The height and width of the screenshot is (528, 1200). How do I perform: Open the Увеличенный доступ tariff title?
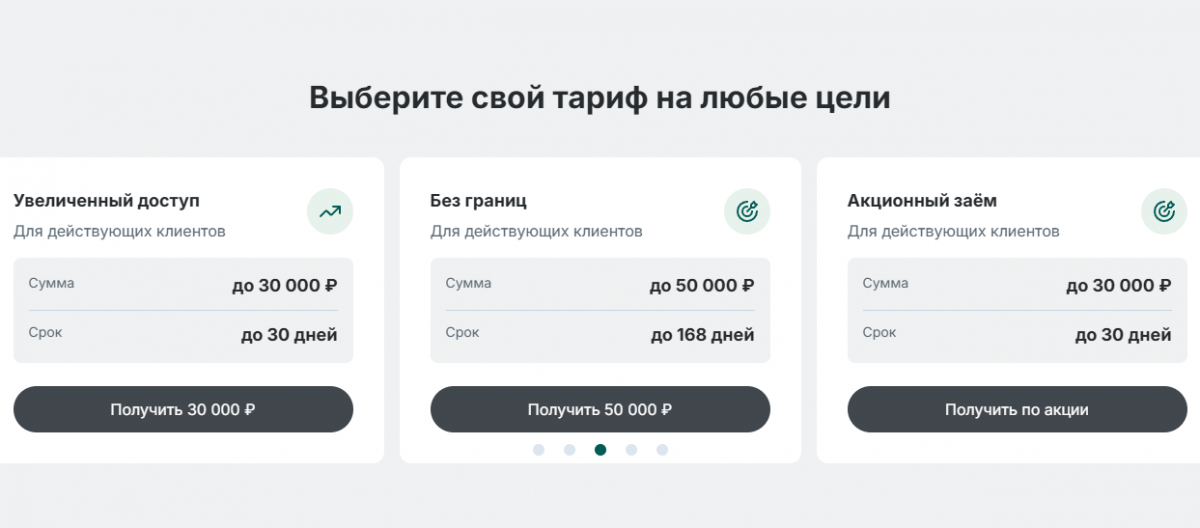coord(106,201)
